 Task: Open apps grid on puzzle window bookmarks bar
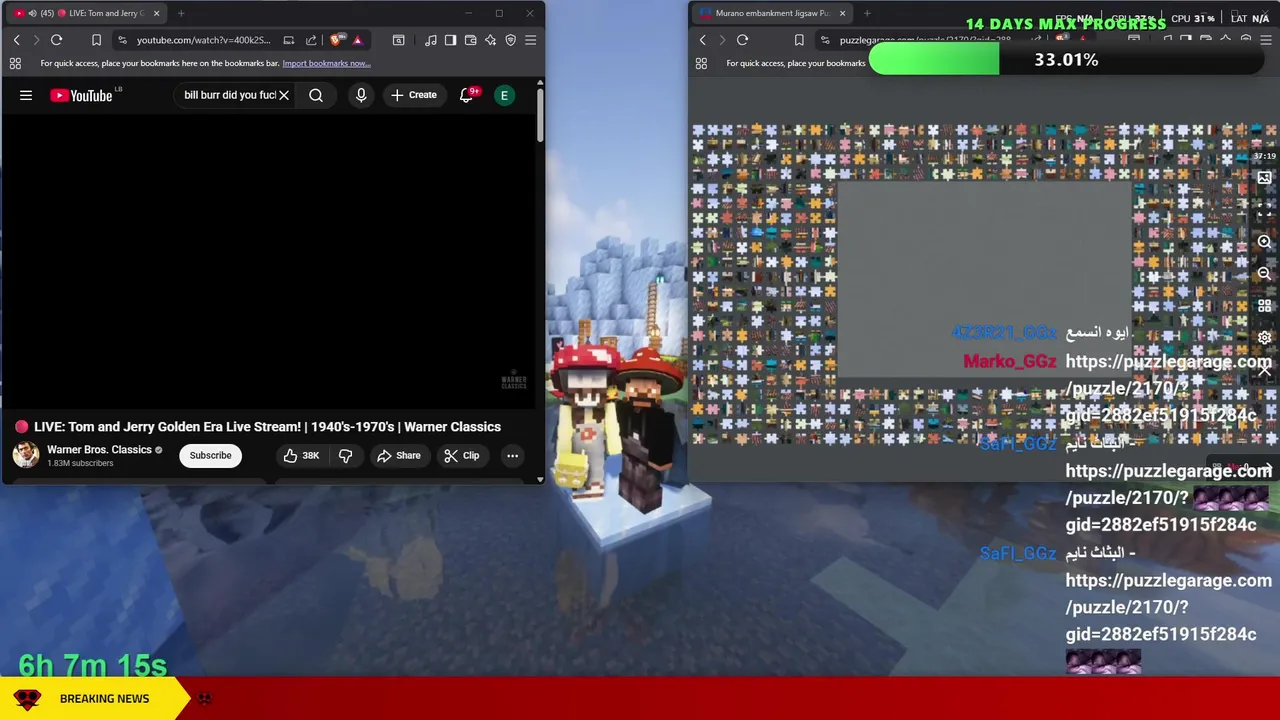coord(701,63)
